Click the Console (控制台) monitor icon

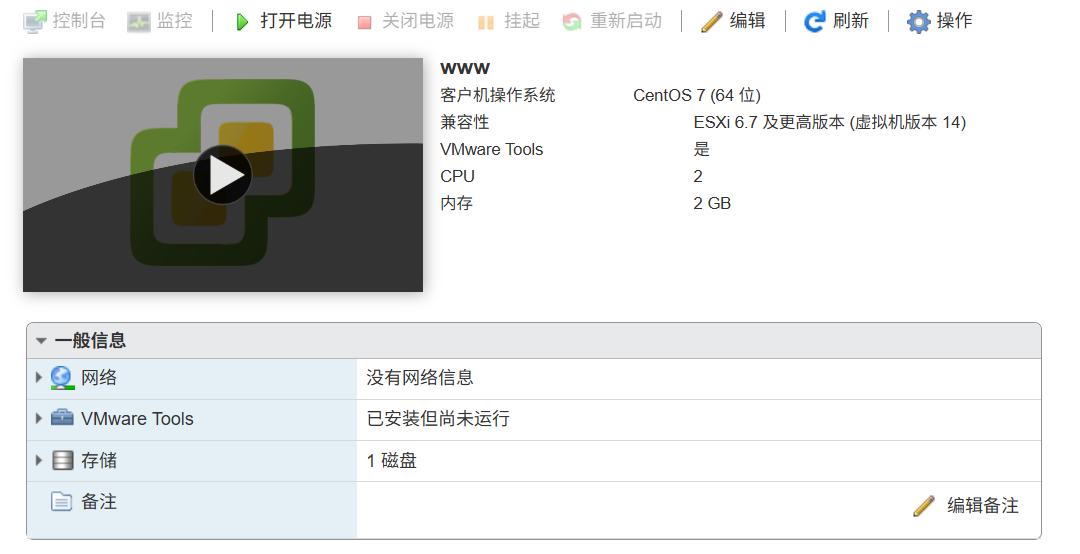(x=34, y=21)
